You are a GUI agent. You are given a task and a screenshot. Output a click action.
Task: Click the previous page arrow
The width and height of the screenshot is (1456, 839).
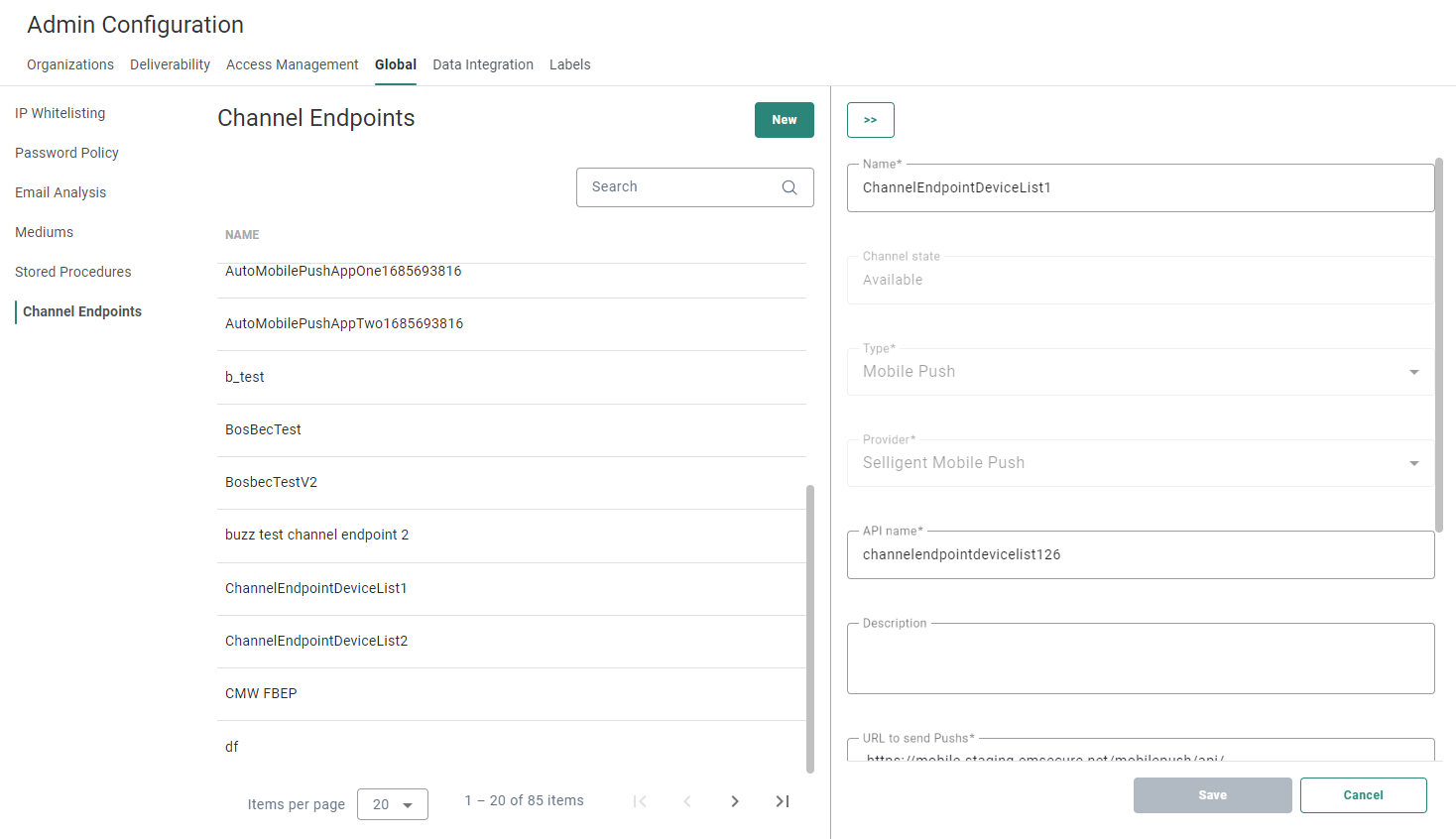(x=687, y=800)
